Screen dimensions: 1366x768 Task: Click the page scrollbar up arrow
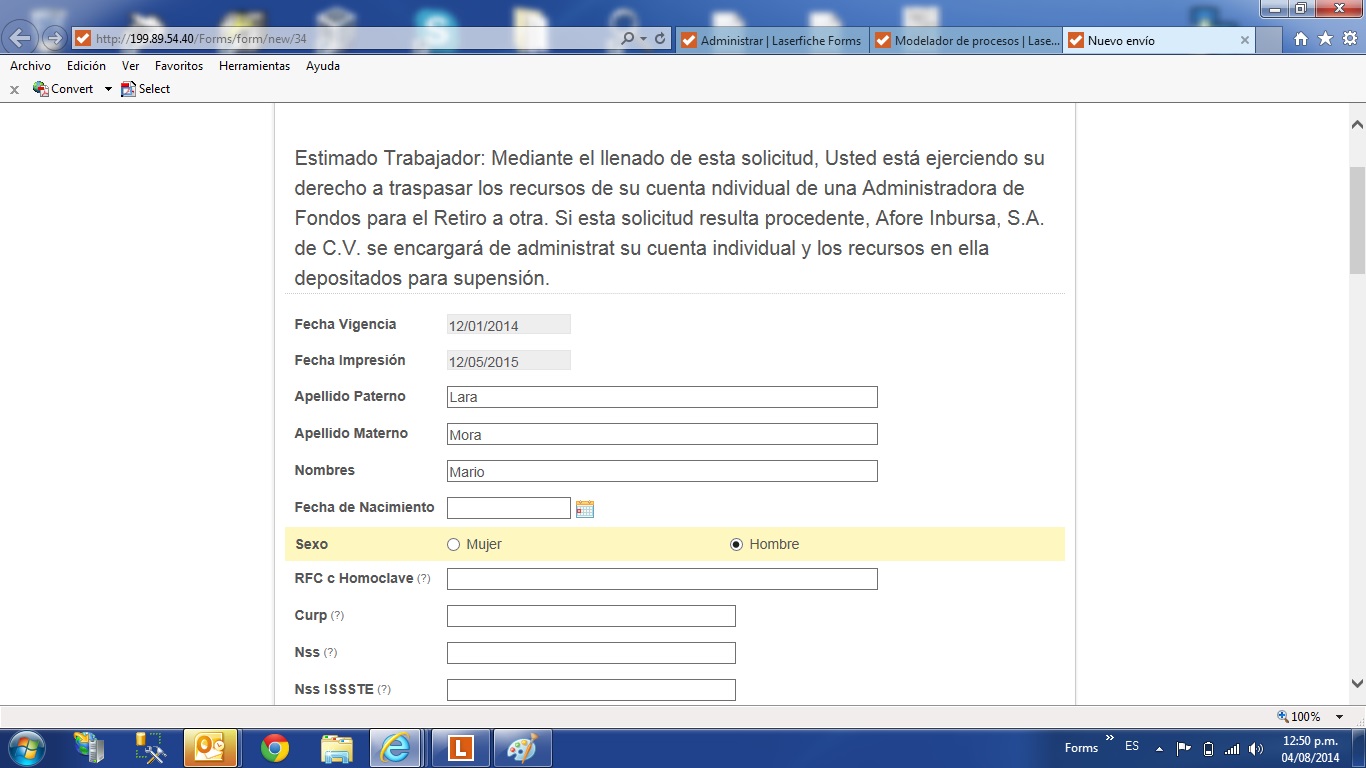1357,125
